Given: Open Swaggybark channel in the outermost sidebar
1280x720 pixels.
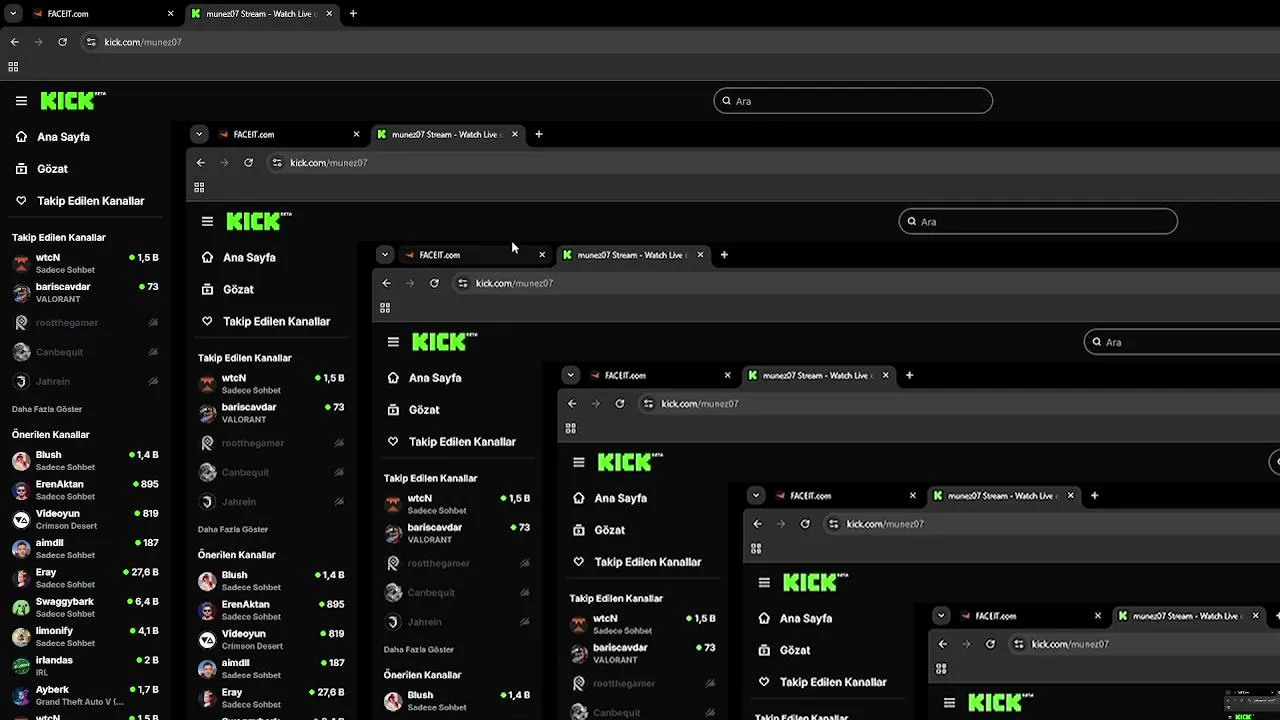Looking at the screenshot, I should point(85,607).
